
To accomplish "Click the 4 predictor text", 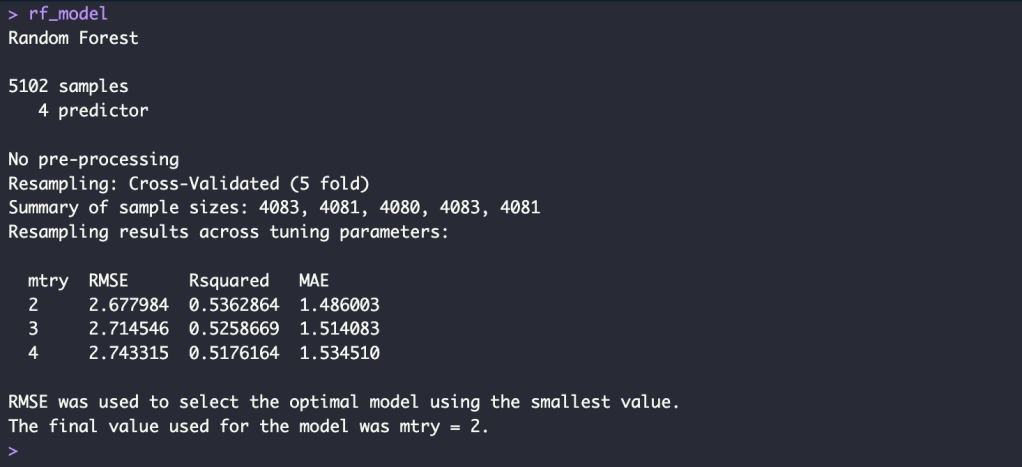I will coord(93,110).
